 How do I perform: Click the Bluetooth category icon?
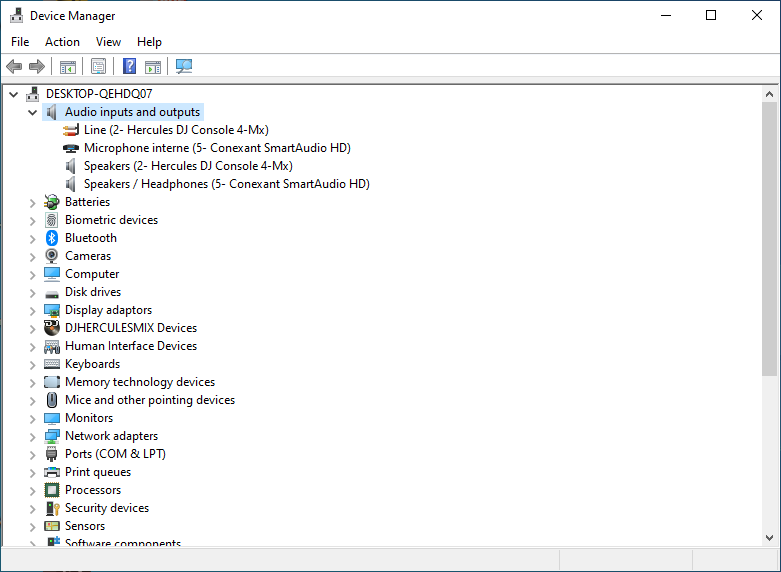coord(52,238)
